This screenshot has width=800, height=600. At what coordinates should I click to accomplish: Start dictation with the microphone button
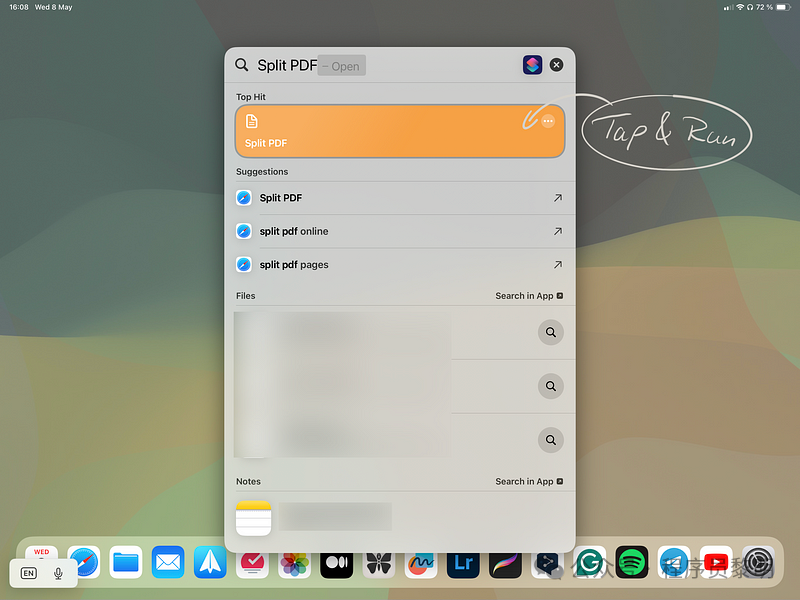(58, 573)
